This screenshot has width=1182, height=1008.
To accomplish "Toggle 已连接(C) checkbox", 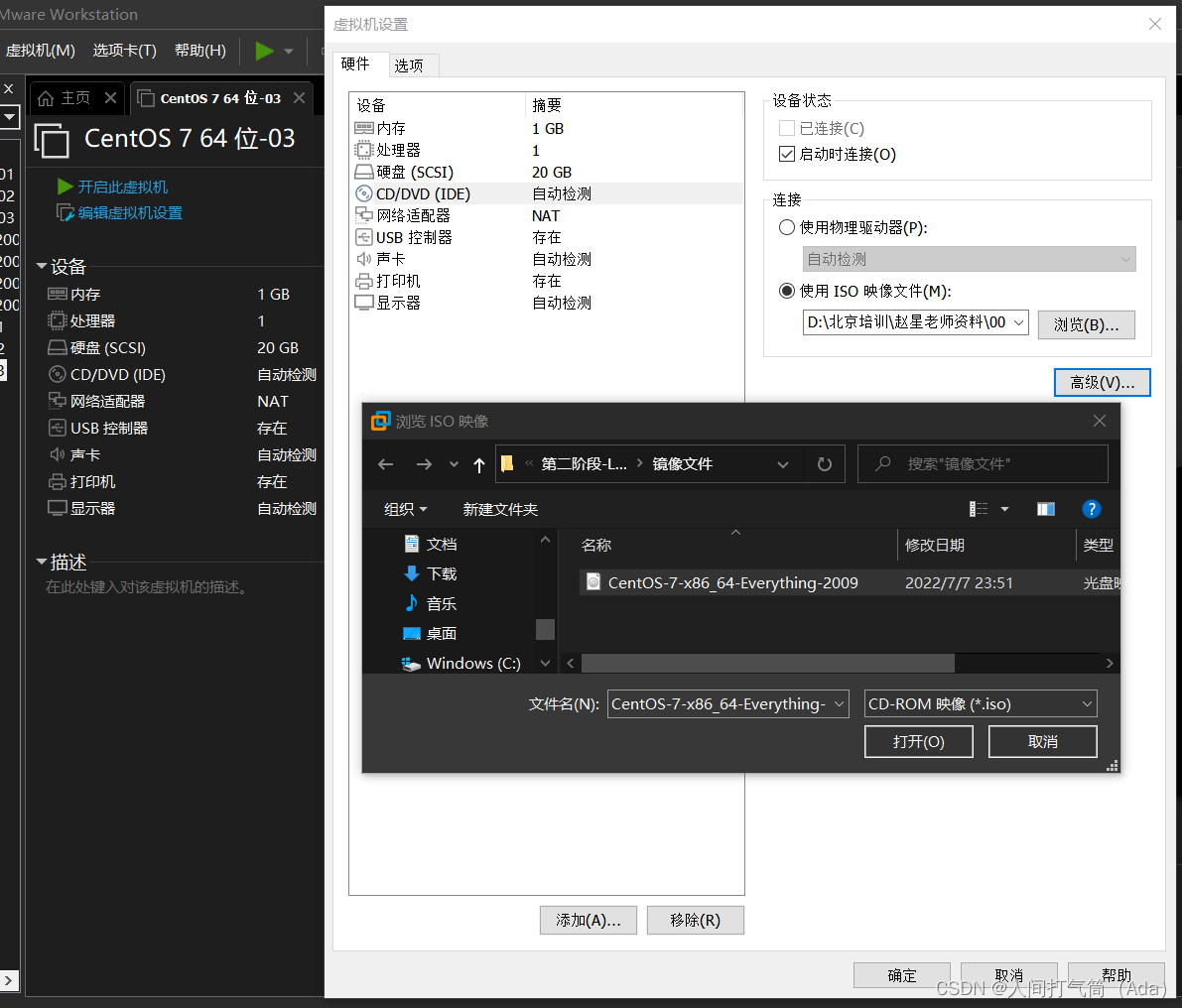I will (787, 128).
